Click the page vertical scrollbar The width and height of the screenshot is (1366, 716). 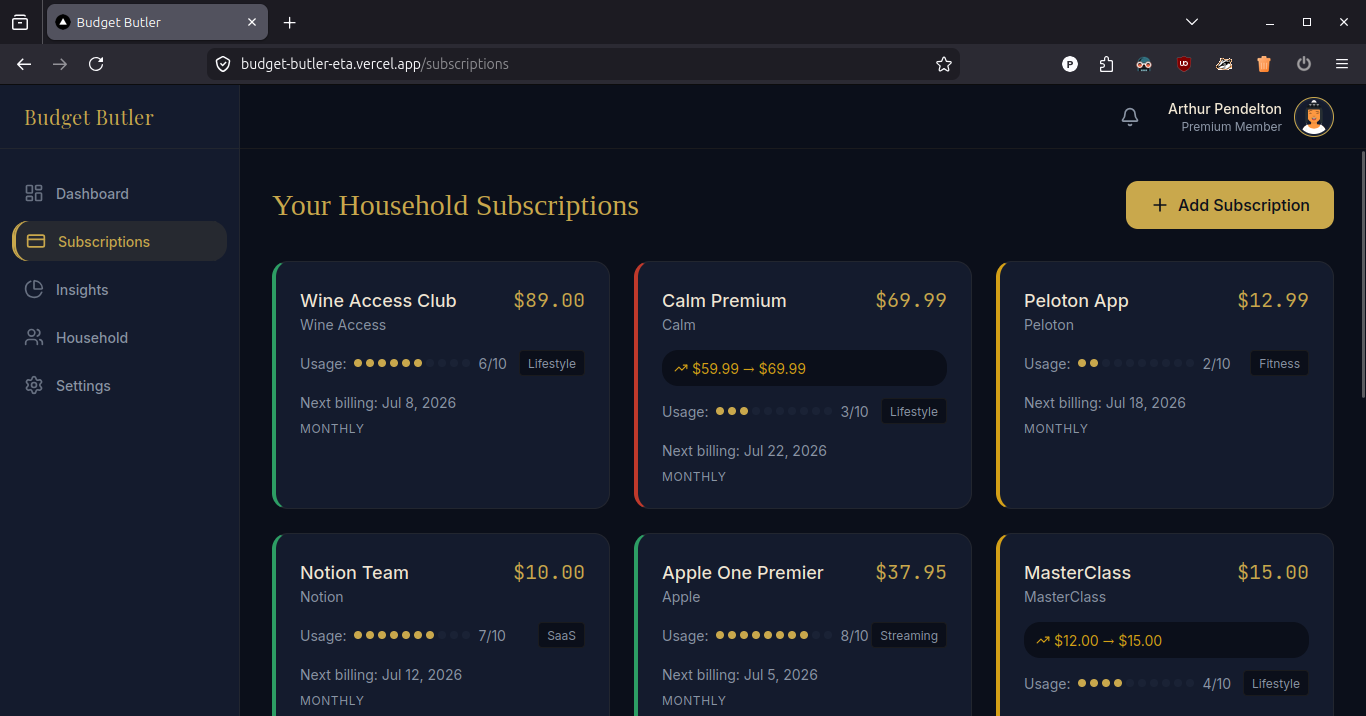click(1362, 275)
